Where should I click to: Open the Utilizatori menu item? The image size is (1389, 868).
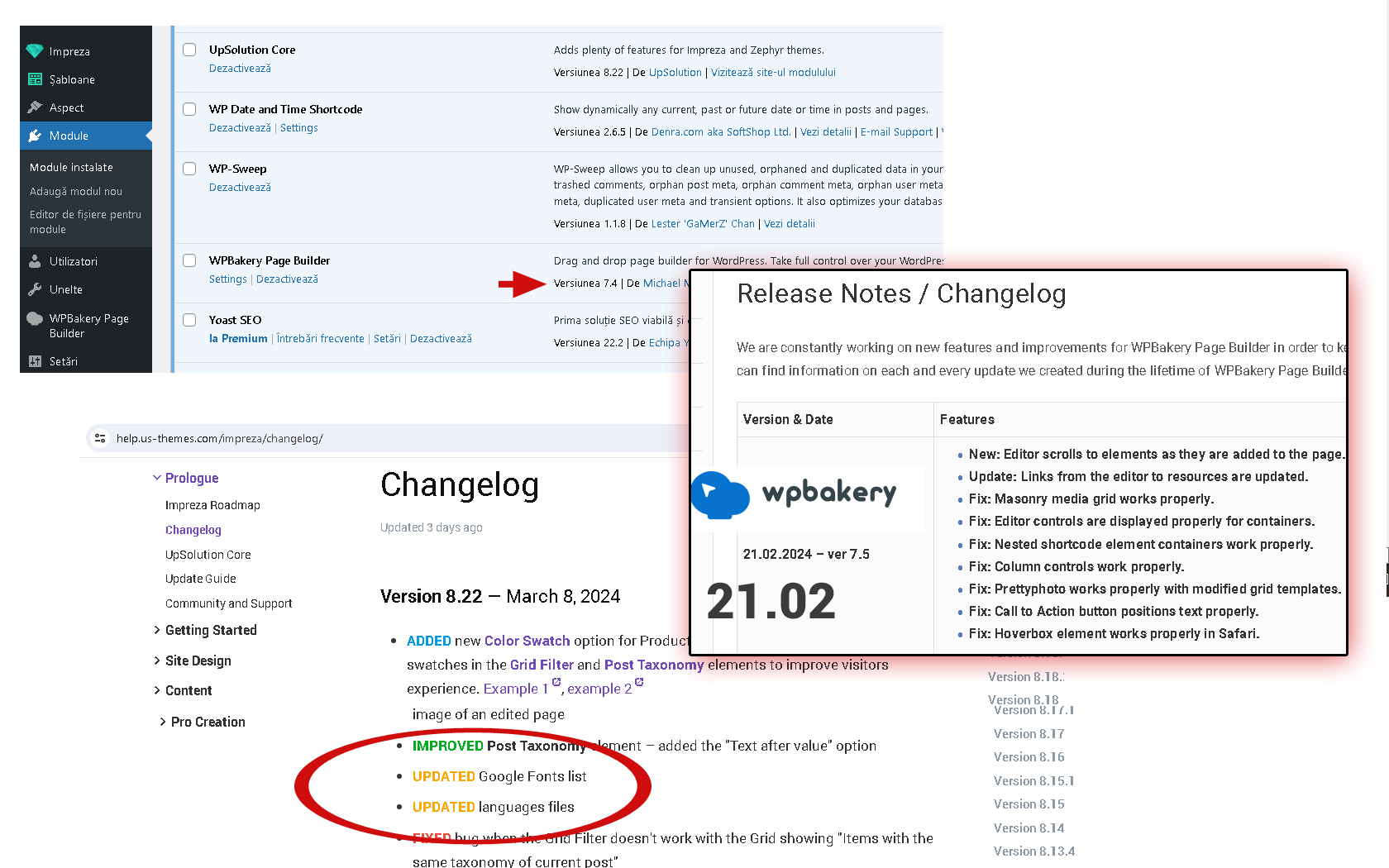73,261
